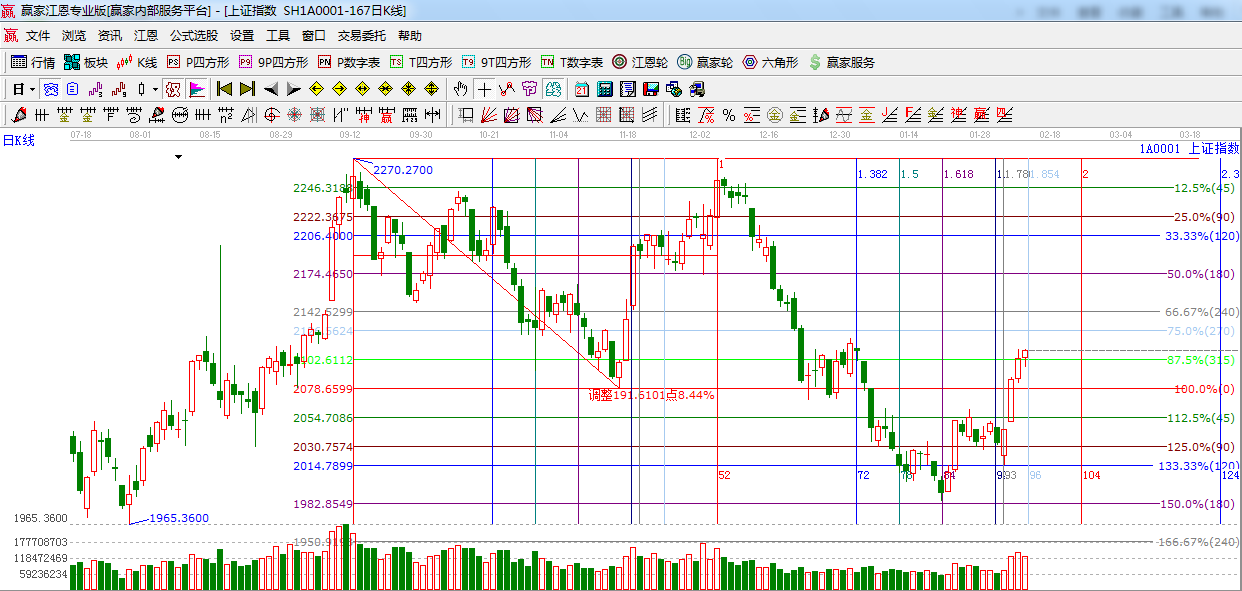The image size is (1242, 591).
Task: Jump to last bar using skip-forward icon
Action: pos(247,89)
